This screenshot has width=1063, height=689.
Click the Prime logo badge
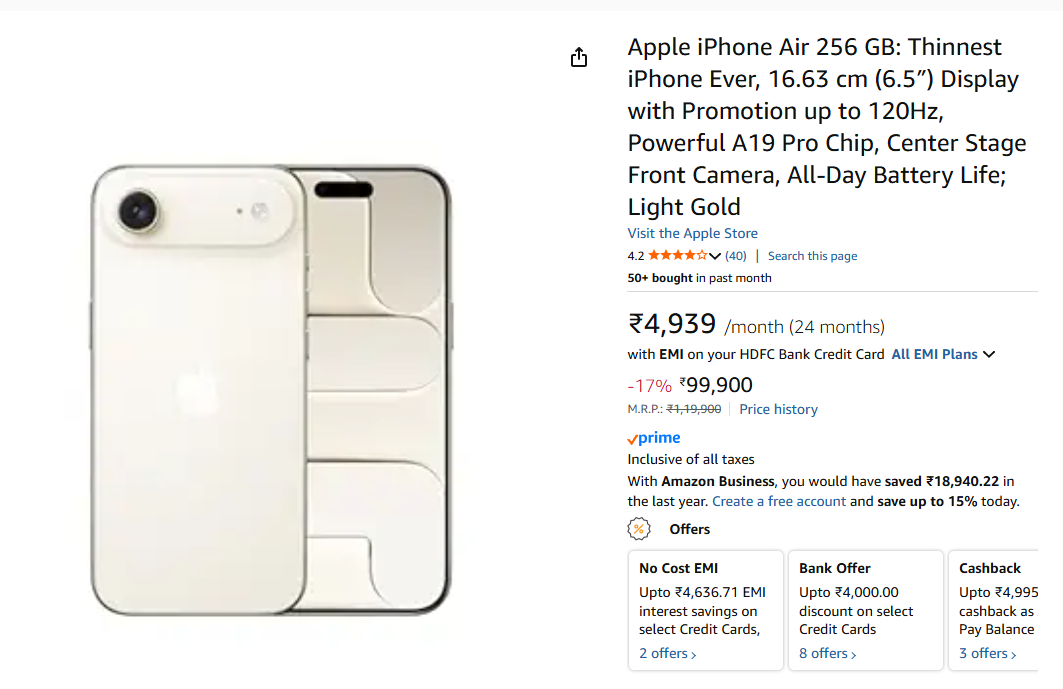(654, 438)
